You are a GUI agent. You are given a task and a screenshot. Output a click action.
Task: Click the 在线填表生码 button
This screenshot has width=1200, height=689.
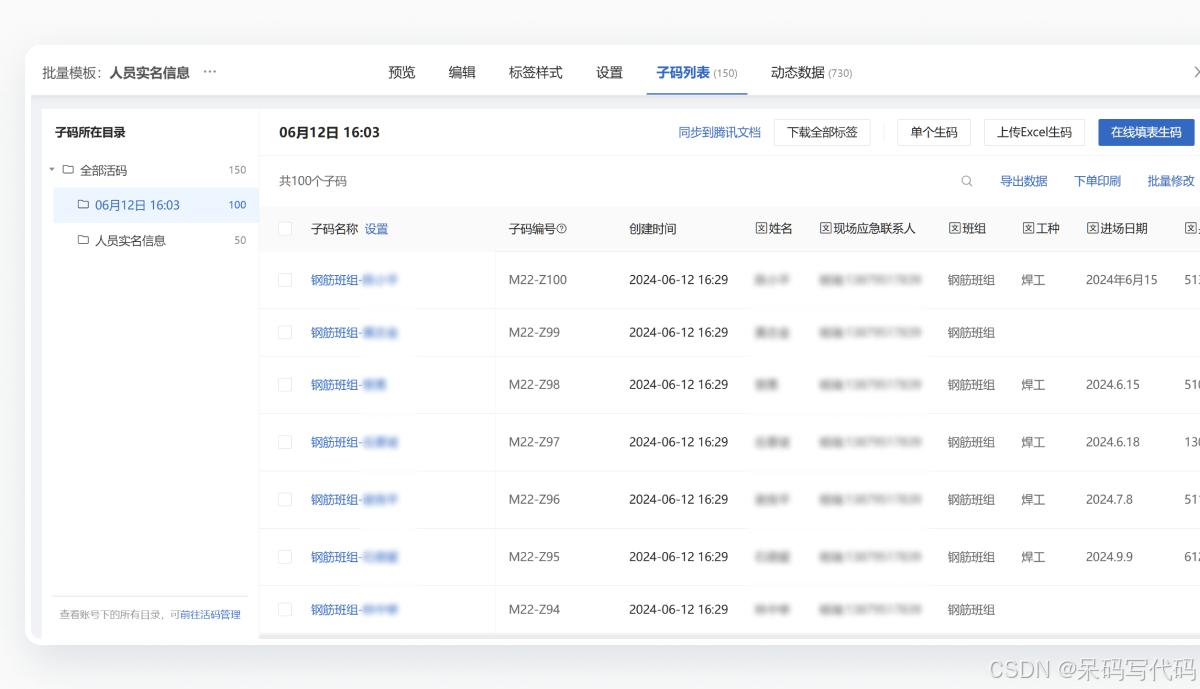coord(1146,132)
